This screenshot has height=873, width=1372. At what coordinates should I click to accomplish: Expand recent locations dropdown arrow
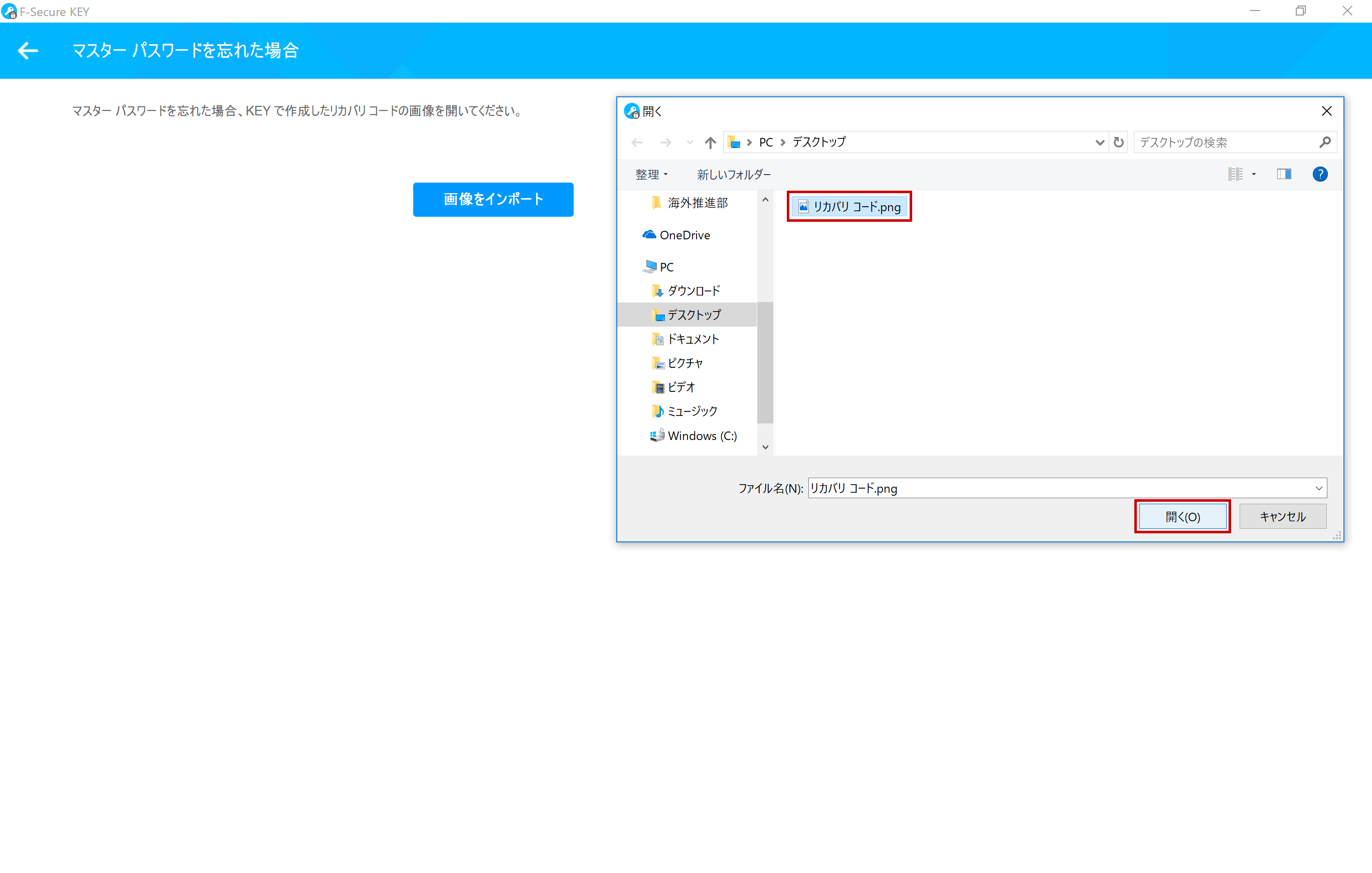click(x=690, y=142)
